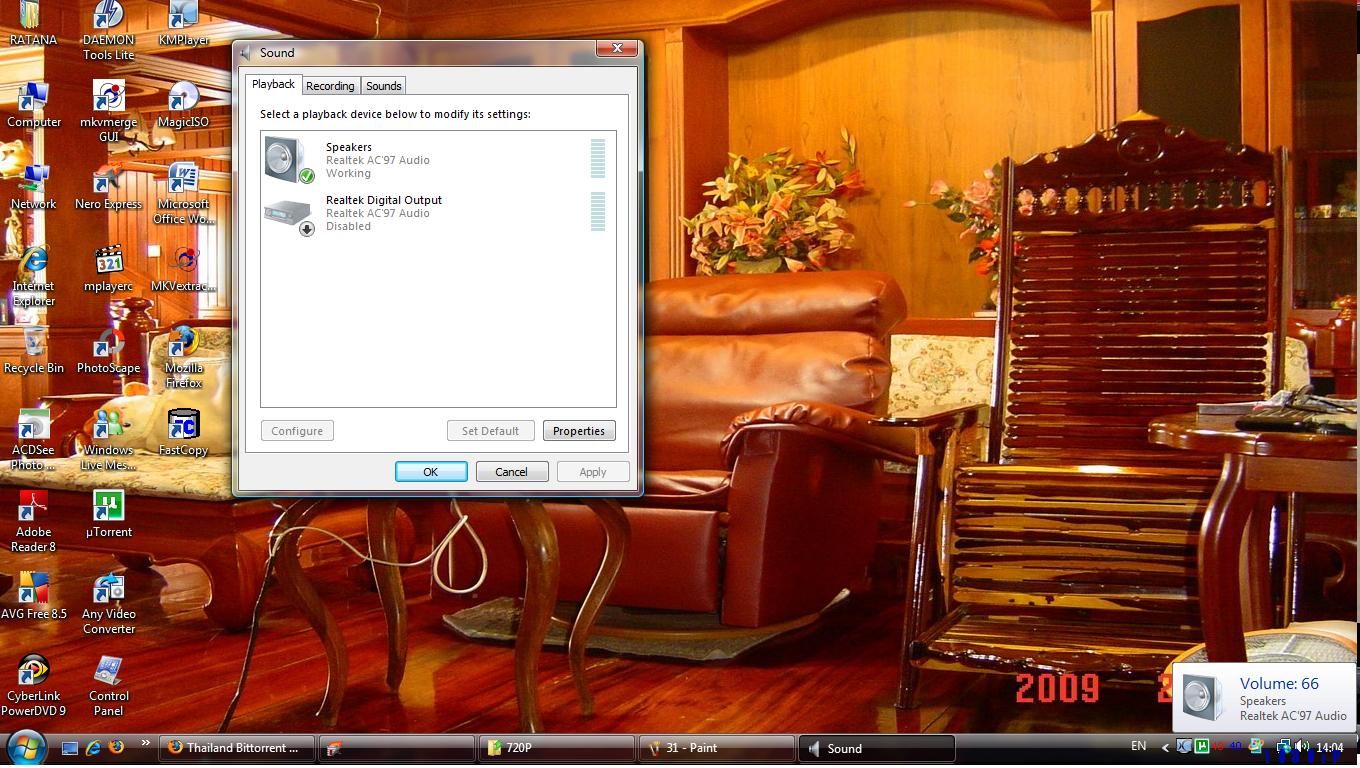The width and height of the screenshot is (1360, 768).
Task: Open Nero Express desktop shortcut
Action: pos(109,187)
